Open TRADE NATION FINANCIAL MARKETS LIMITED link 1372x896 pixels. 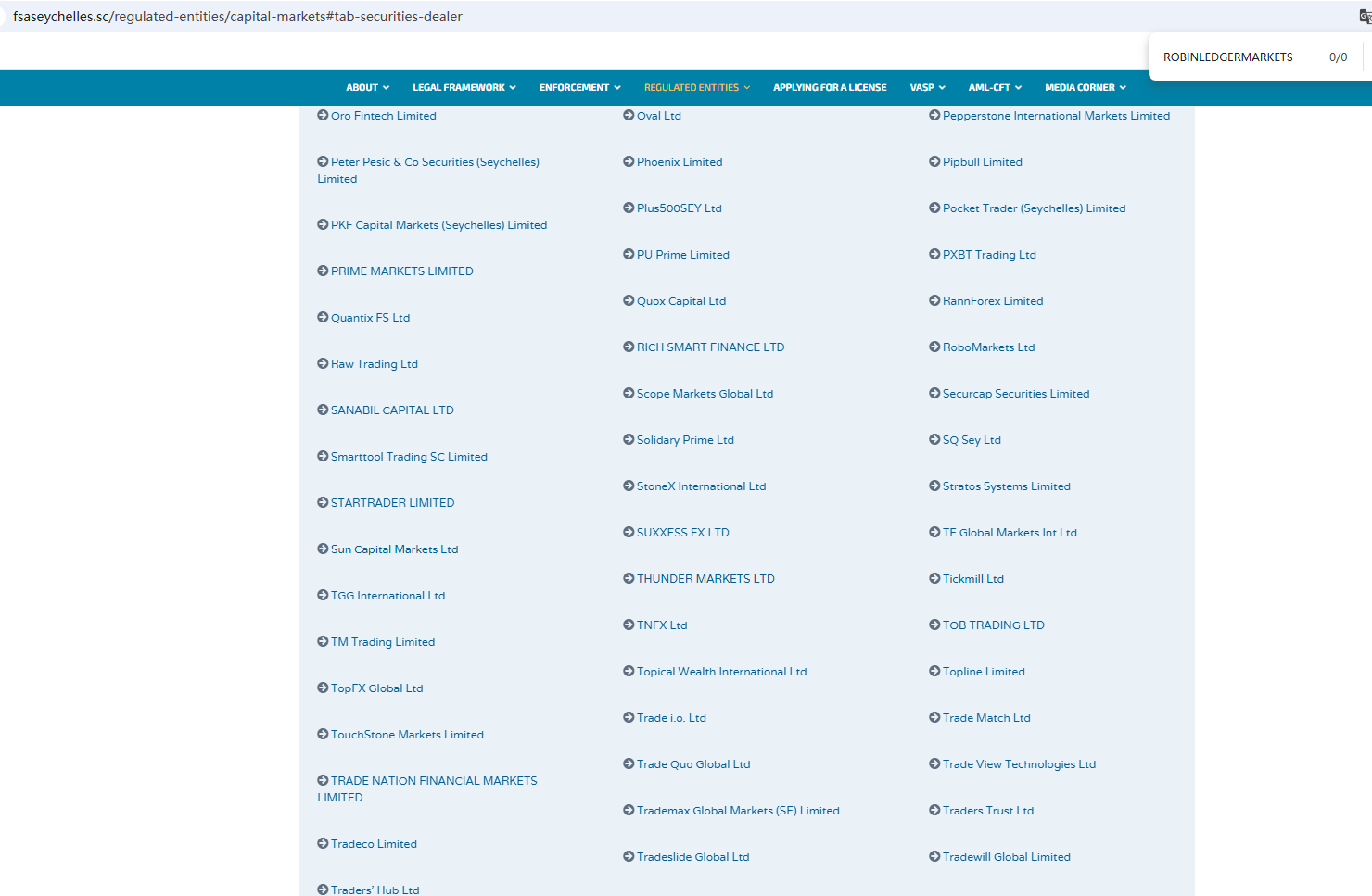pyautogui.click(x=427, y=789)
